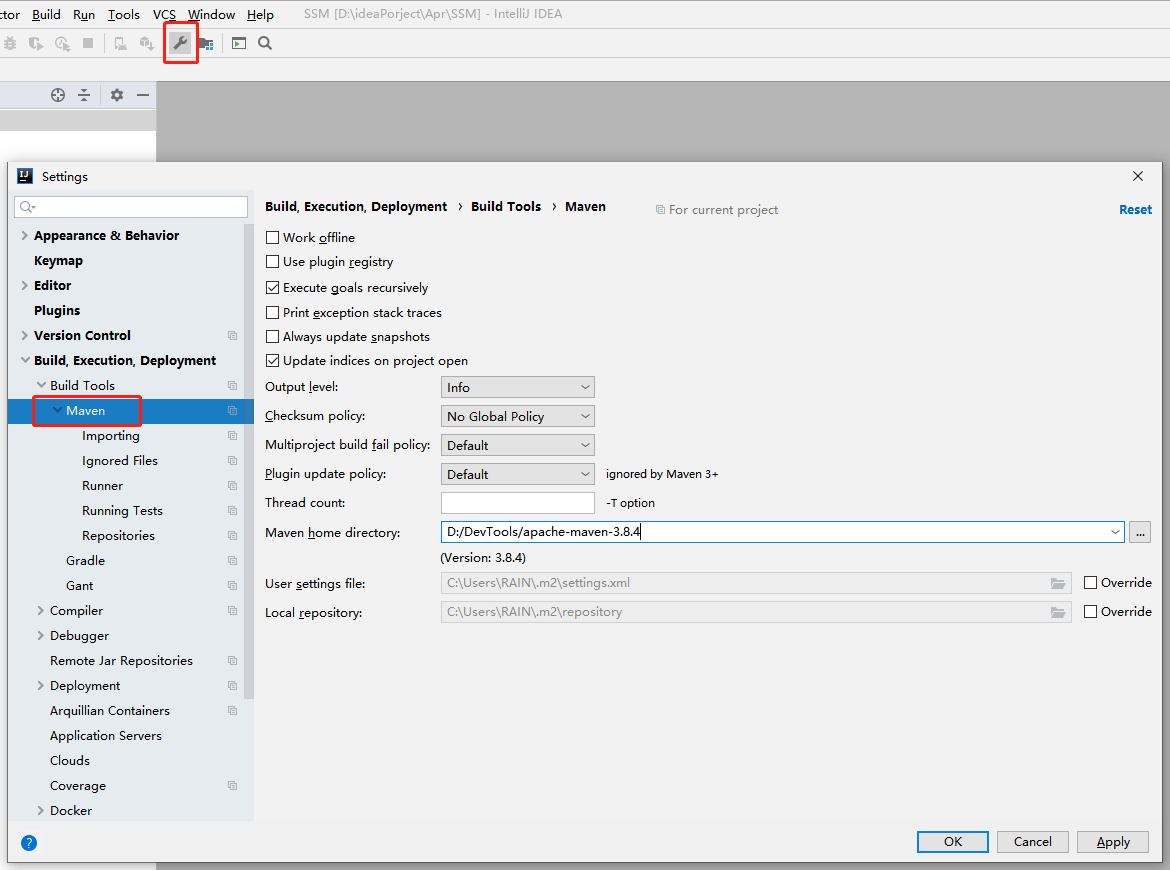Collapse Build, Execution, Deployment node
Viewport: 1170px width, 870px height.
tap(25, 360)
